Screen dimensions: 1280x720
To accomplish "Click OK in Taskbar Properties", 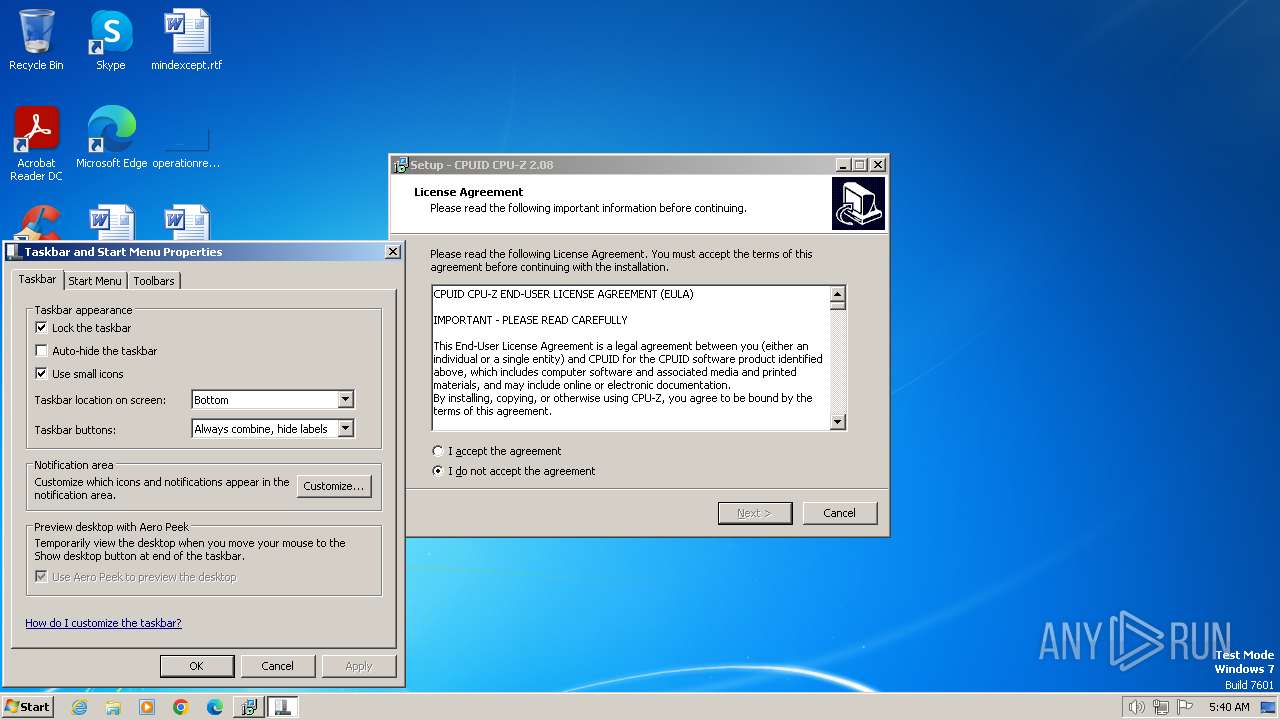I will [196, 666].
